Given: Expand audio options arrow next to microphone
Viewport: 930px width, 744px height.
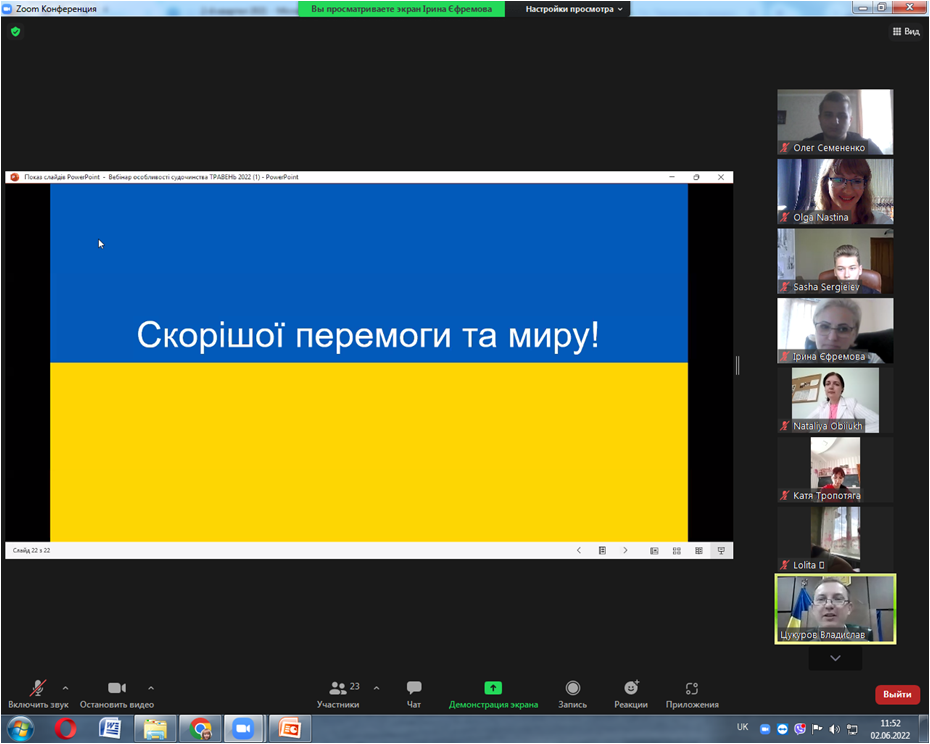Looking at the screenshot, I should click(x=66, y=688).
